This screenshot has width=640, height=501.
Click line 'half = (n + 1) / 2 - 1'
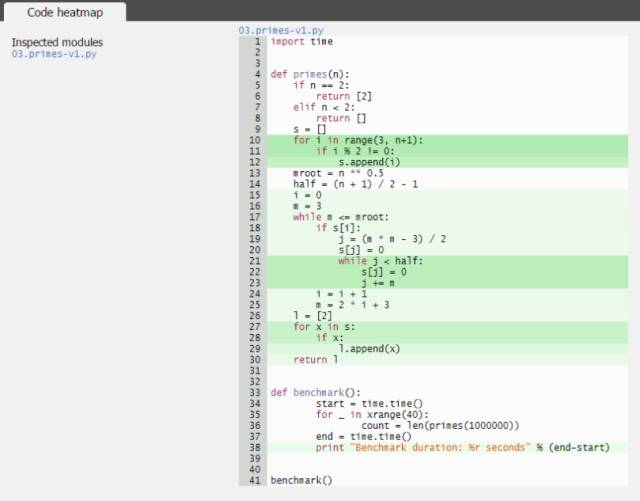[355, 184]
